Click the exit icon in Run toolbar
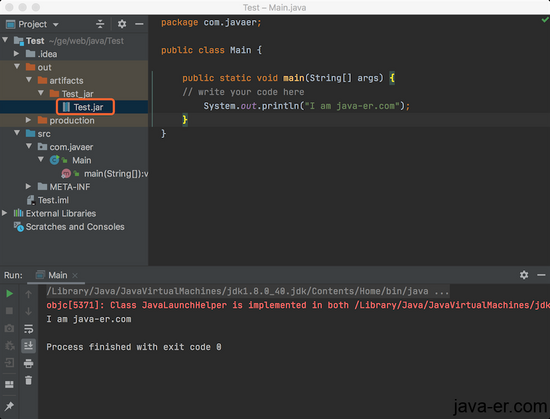The image size is (550, 419). [9, 363]
